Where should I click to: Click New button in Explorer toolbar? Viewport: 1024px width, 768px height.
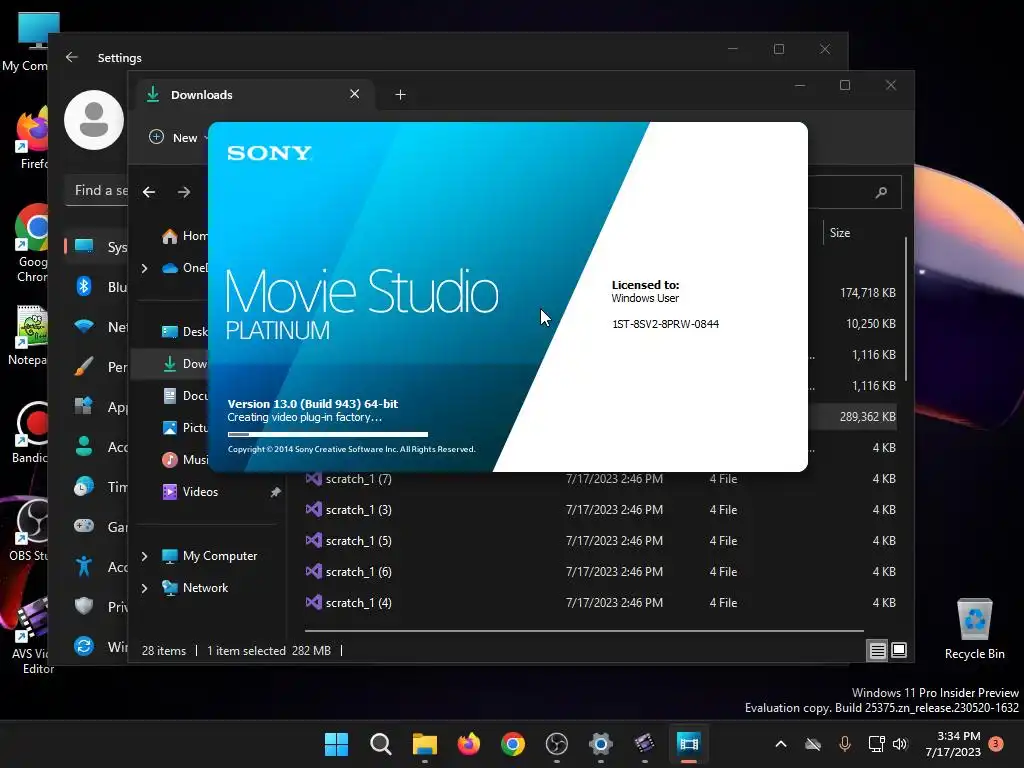pos(176,137)
